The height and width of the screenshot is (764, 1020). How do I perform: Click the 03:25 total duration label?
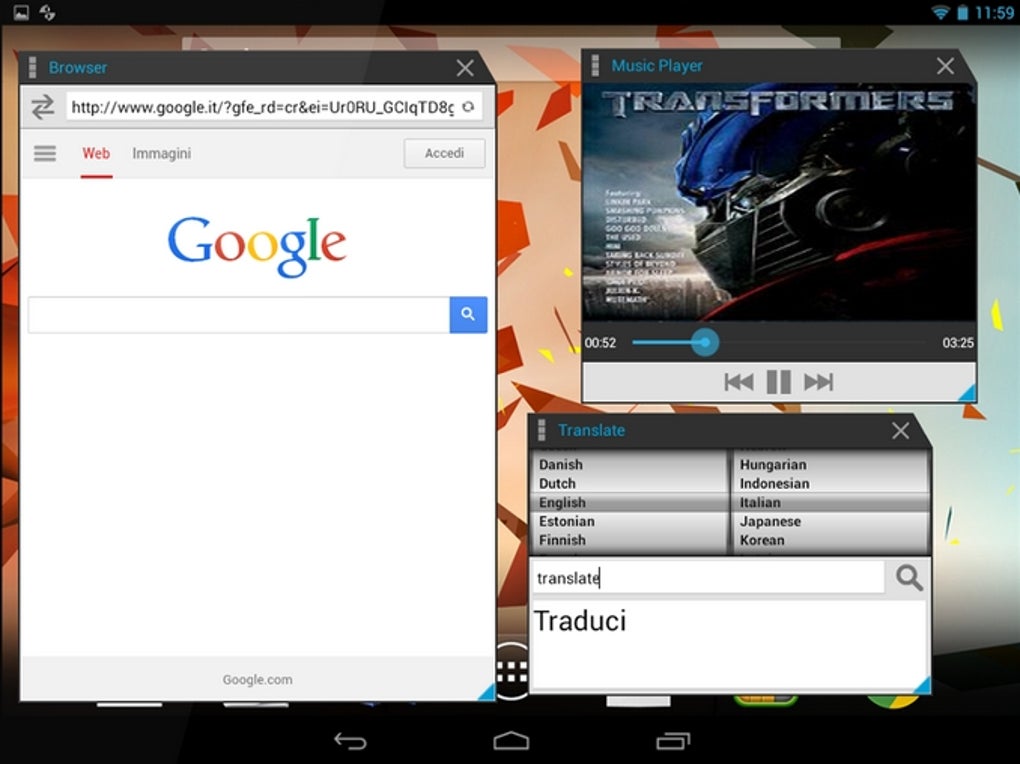(958, 343)
